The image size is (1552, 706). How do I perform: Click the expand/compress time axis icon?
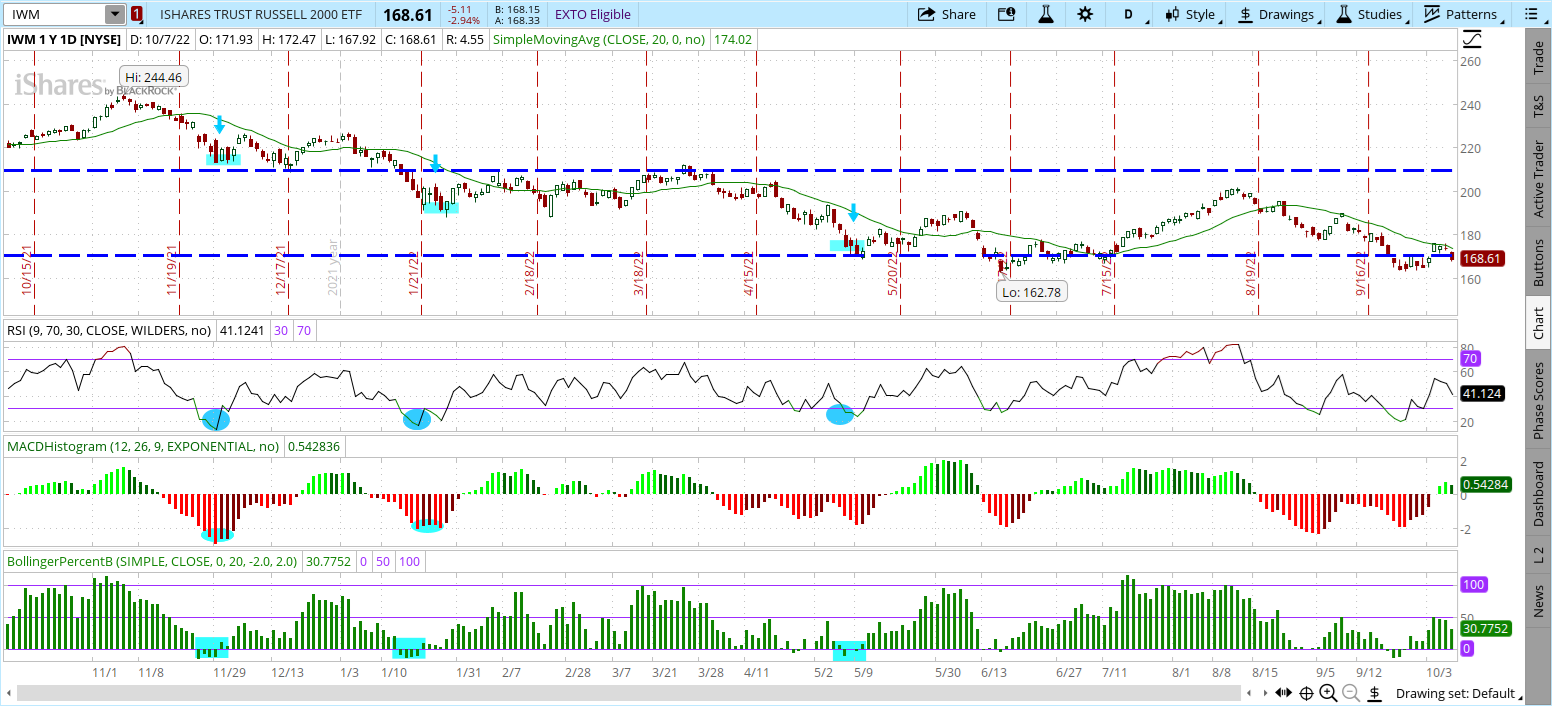pos(1286,693)
